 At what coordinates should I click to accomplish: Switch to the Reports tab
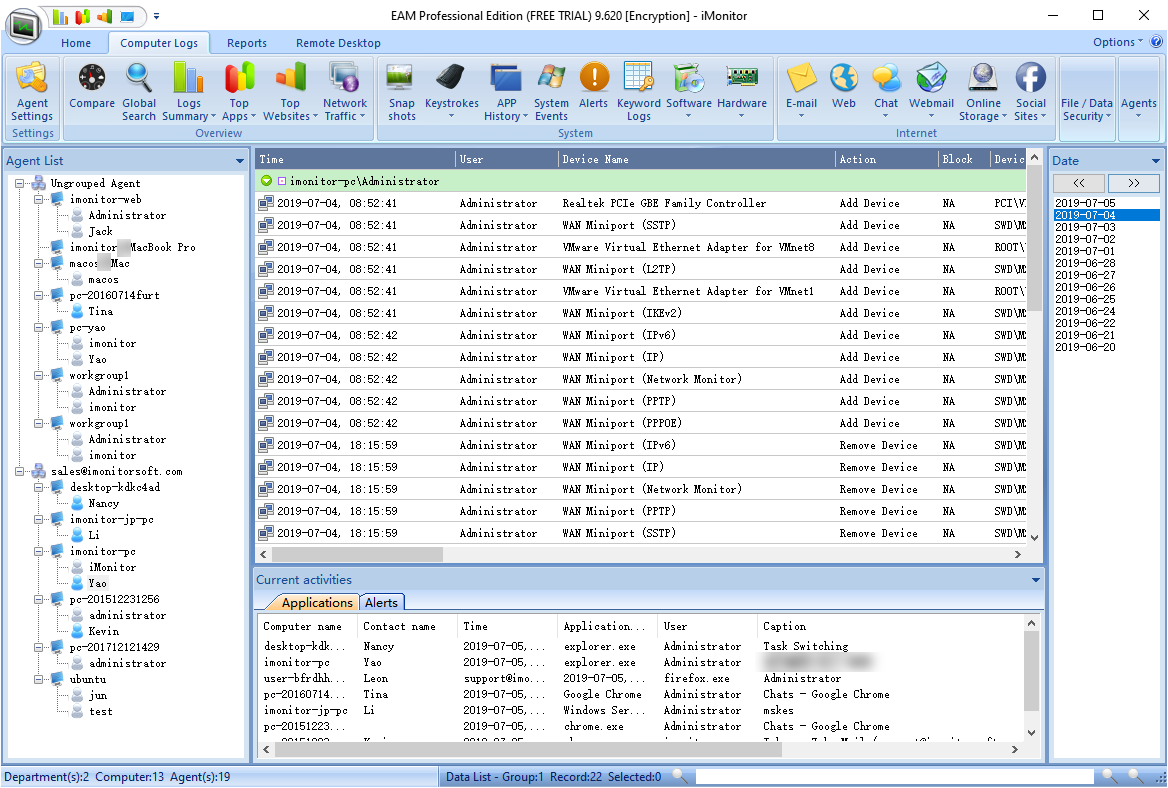(x=247, y=43)
